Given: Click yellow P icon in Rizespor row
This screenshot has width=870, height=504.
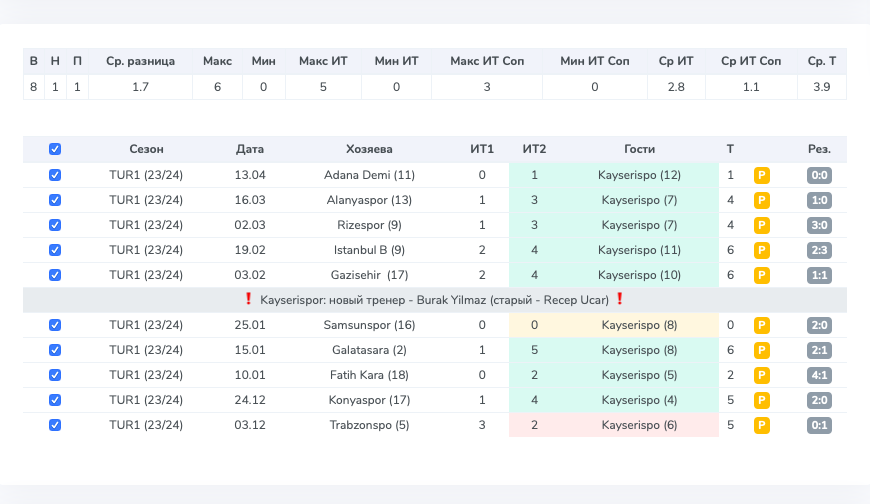Looking at the screenshot, I should click(762, 225).
